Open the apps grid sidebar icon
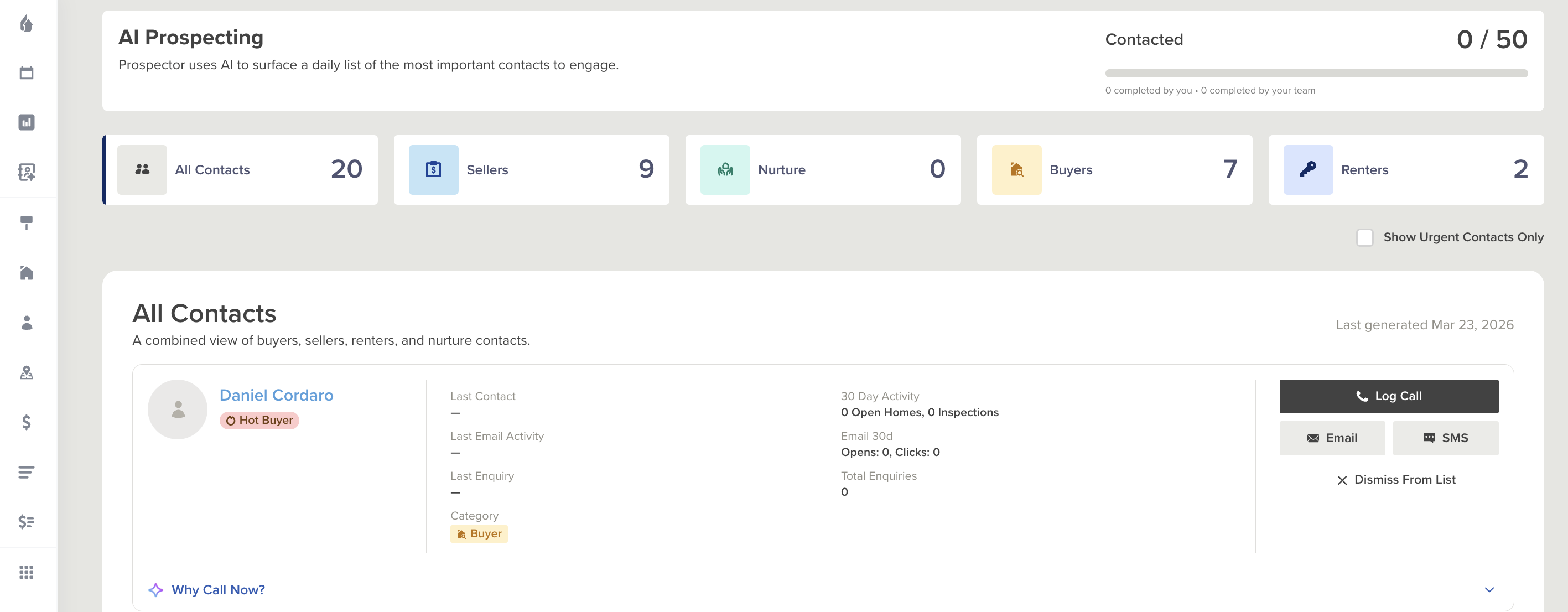The width and height of the screenshot is (1568, 612). point(26,572)
